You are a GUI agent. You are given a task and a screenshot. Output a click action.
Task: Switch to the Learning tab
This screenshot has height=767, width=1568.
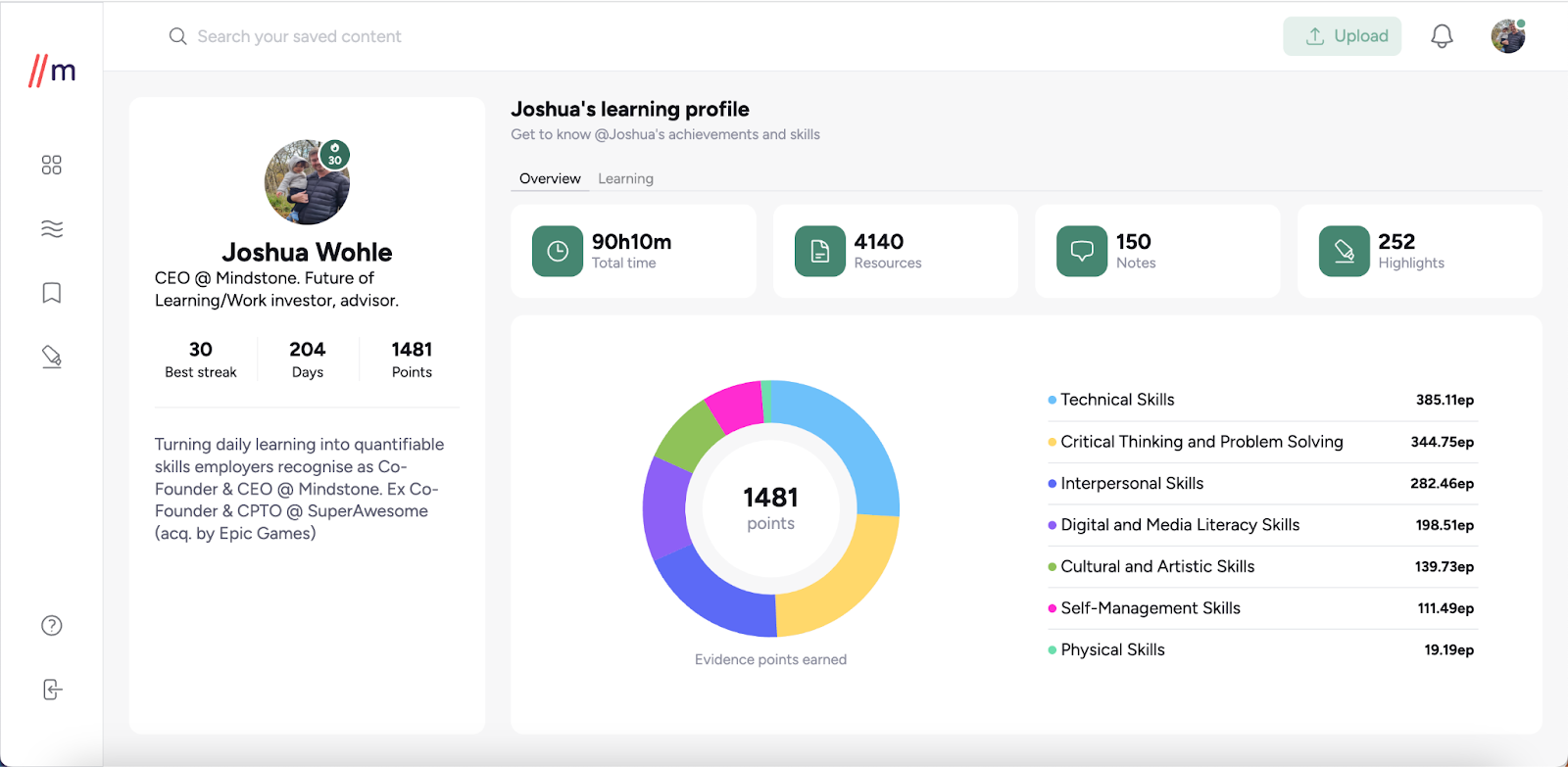click(625, 178)
